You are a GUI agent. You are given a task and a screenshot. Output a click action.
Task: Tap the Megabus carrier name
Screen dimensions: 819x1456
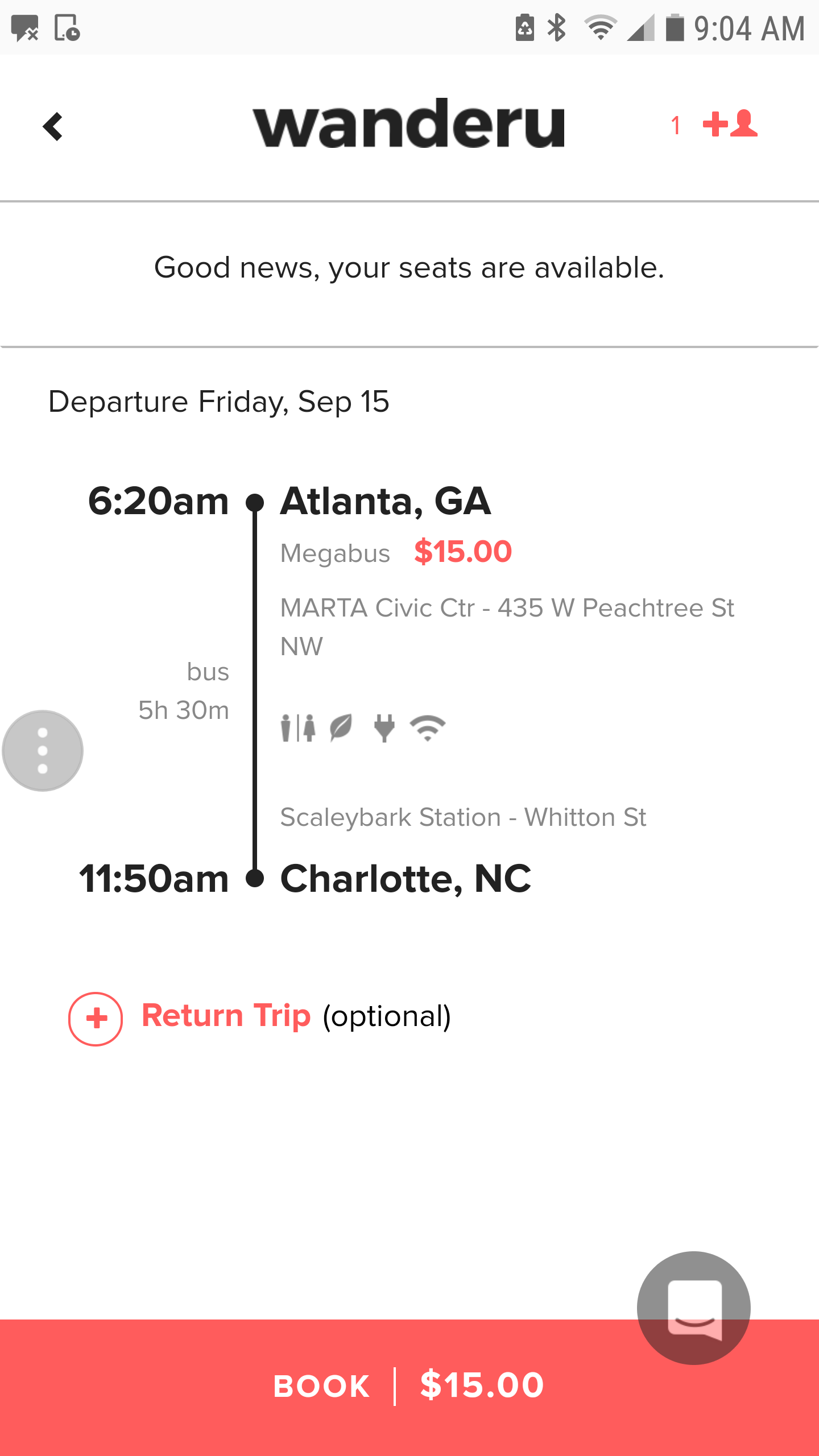(x=336, y=553)
